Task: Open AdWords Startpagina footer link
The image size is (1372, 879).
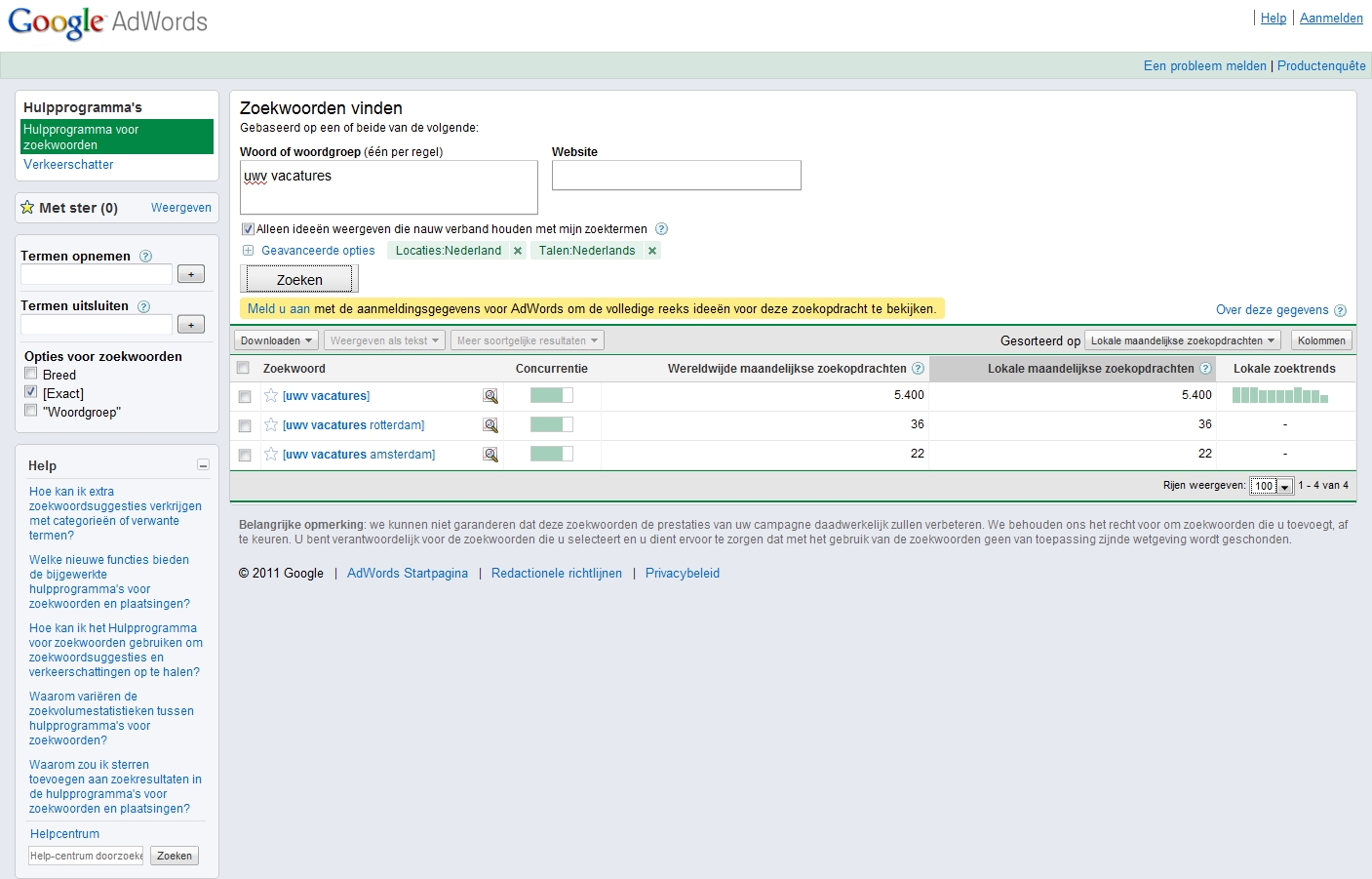Action: [x=408, y=574]
